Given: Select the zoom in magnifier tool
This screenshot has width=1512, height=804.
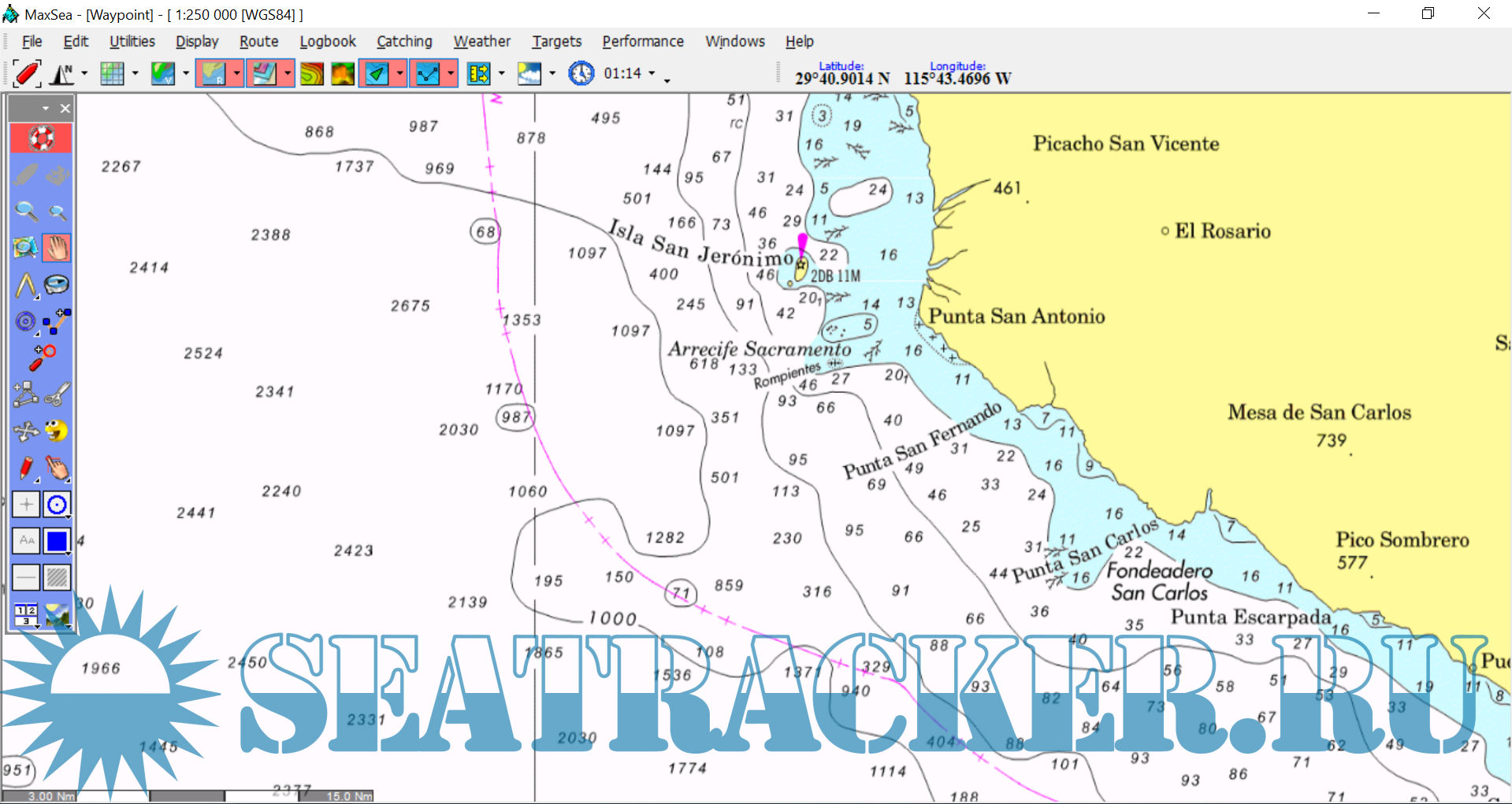Looking at the screenshot, I should [x=26, y=211].
